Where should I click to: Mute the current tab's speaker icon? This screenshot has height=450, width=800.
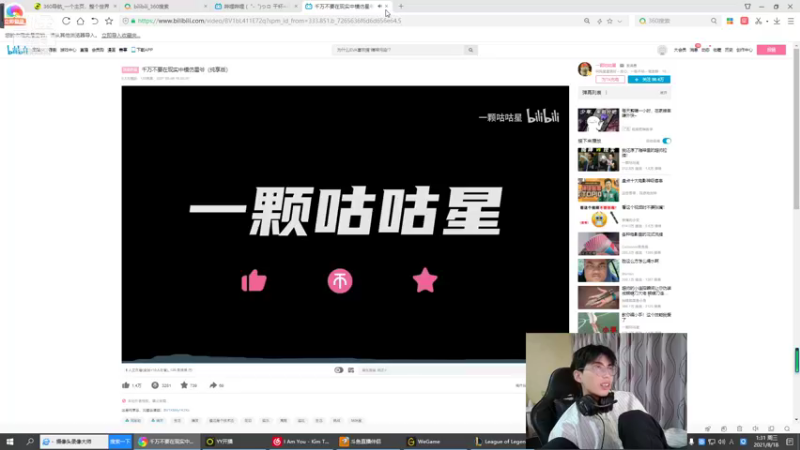pos(379,6)
